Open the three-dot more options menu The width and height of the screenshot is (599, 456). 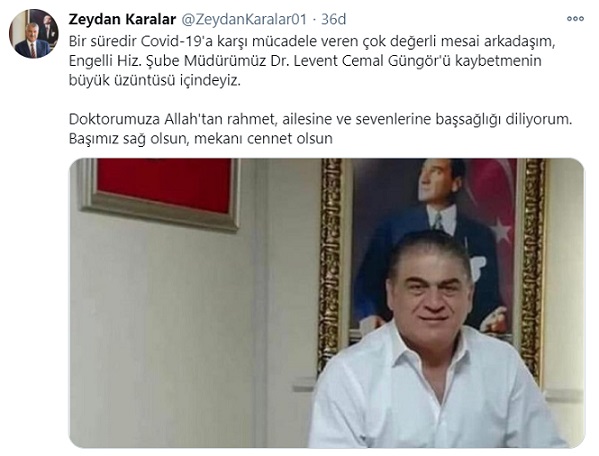(575, 19)
